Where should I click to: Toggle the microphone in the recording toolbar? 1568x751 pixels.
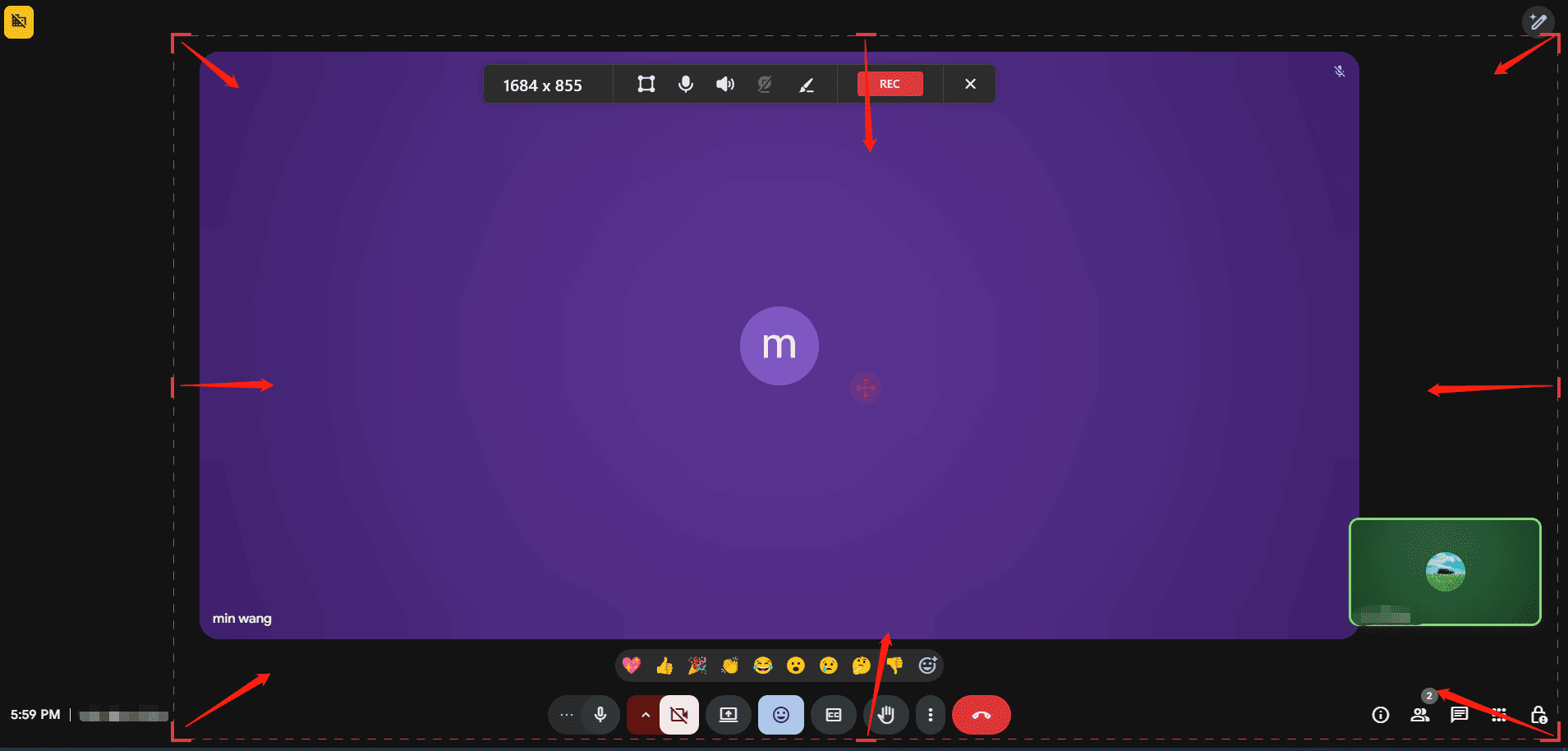685,83
